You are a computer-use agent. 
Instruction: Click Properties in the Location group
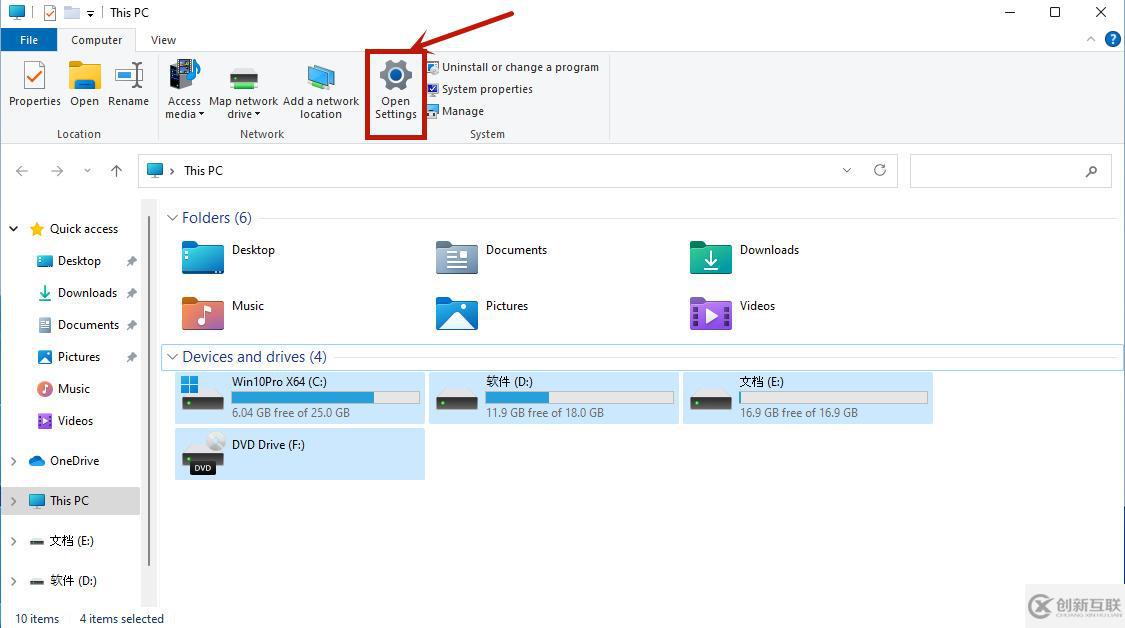point(34,85)
